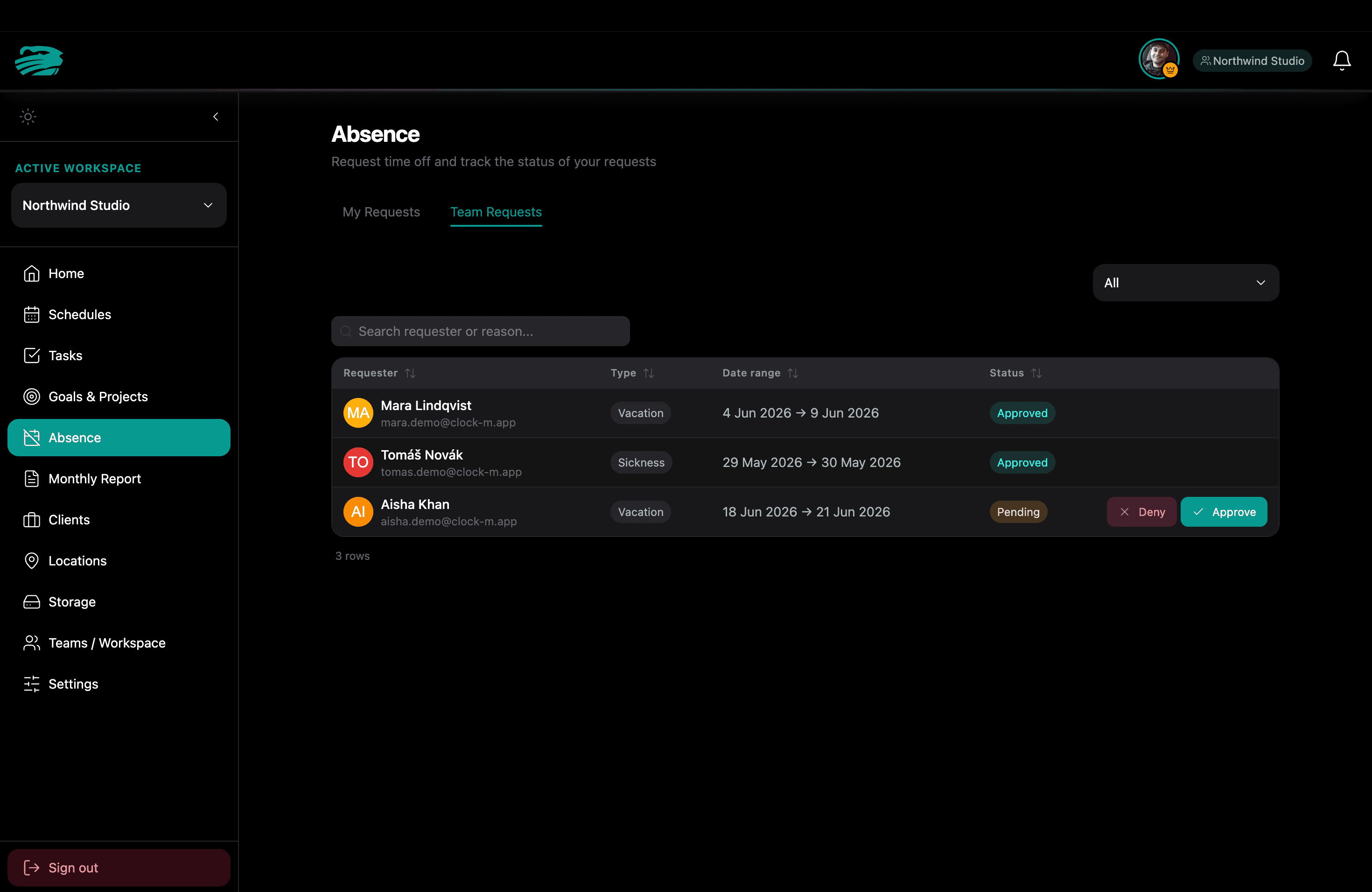The width and height of the screenshot is (1372, 892).
Task: Click the 3 rows count label
Action: click(x=352, y=556)
